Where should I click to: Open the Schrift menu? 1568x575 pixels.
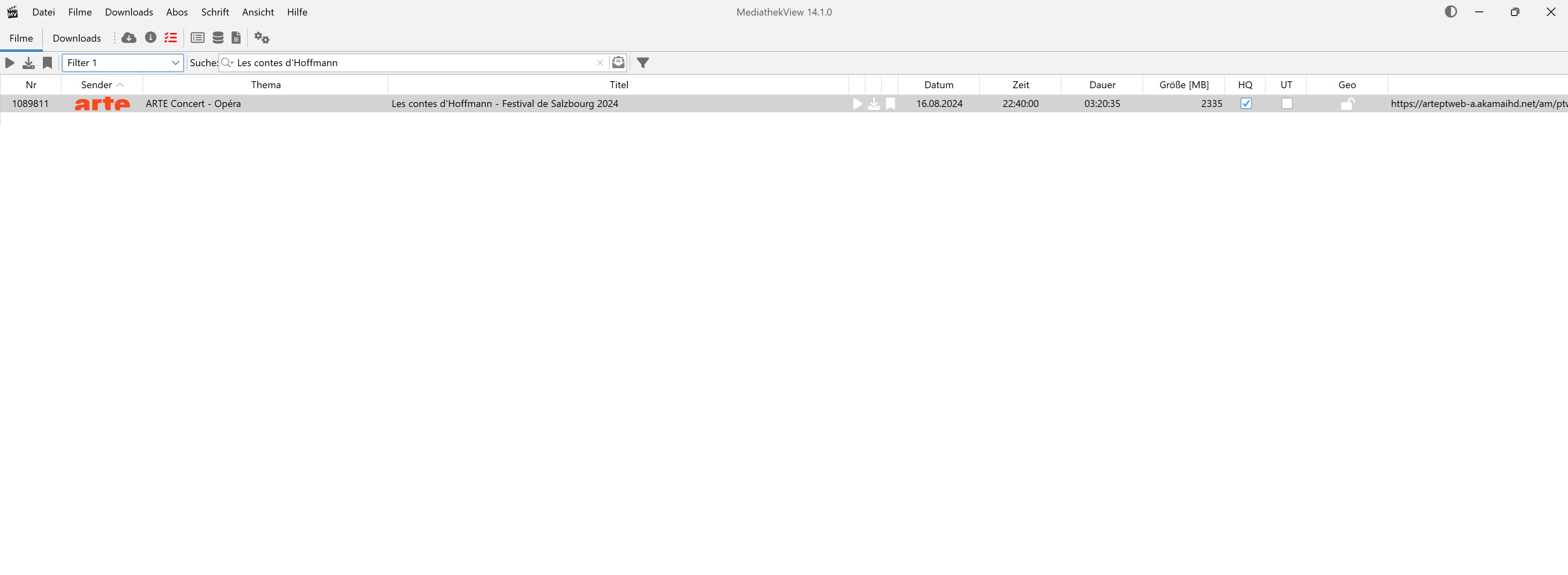(x=215, y=12)
